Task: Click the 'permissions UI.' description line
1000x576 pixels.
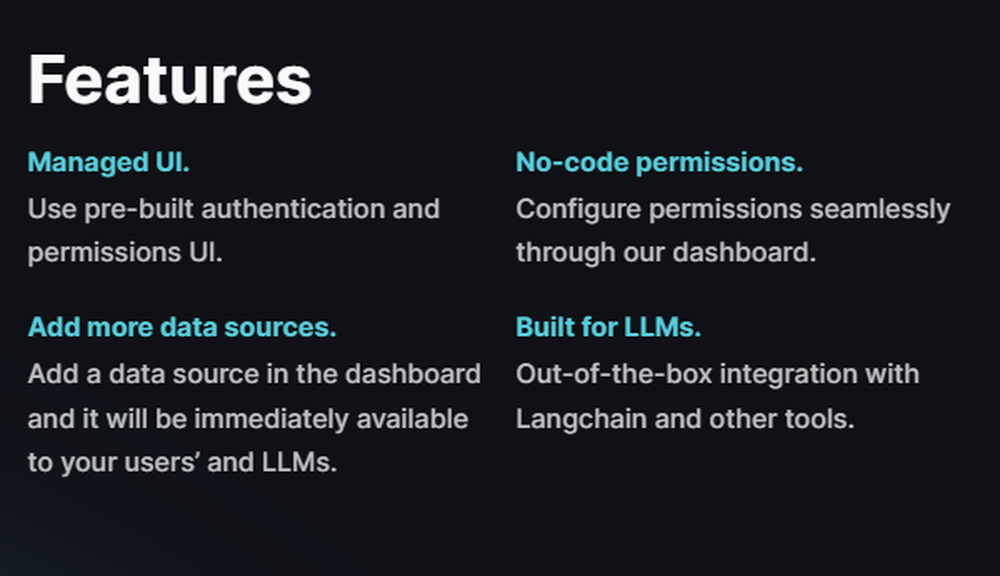Action: click(x=125, y=253)
